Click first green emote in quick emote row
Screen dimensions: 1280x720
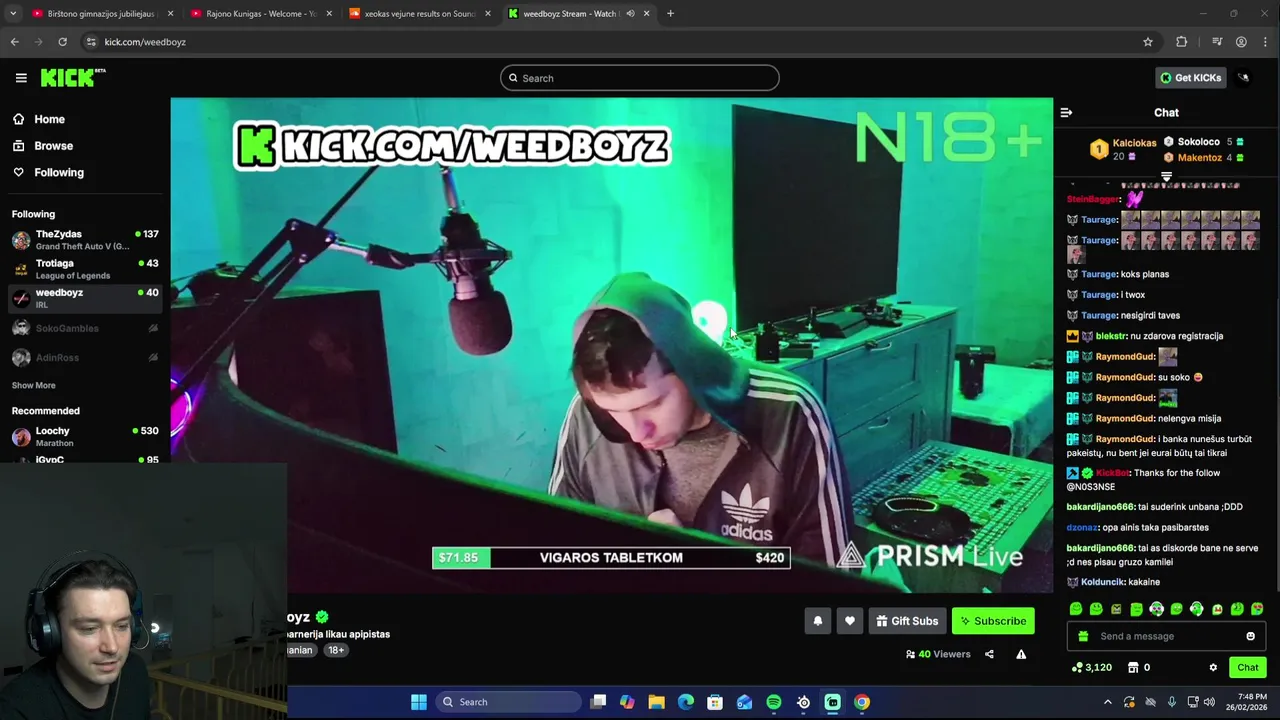tap(1076, 609)
